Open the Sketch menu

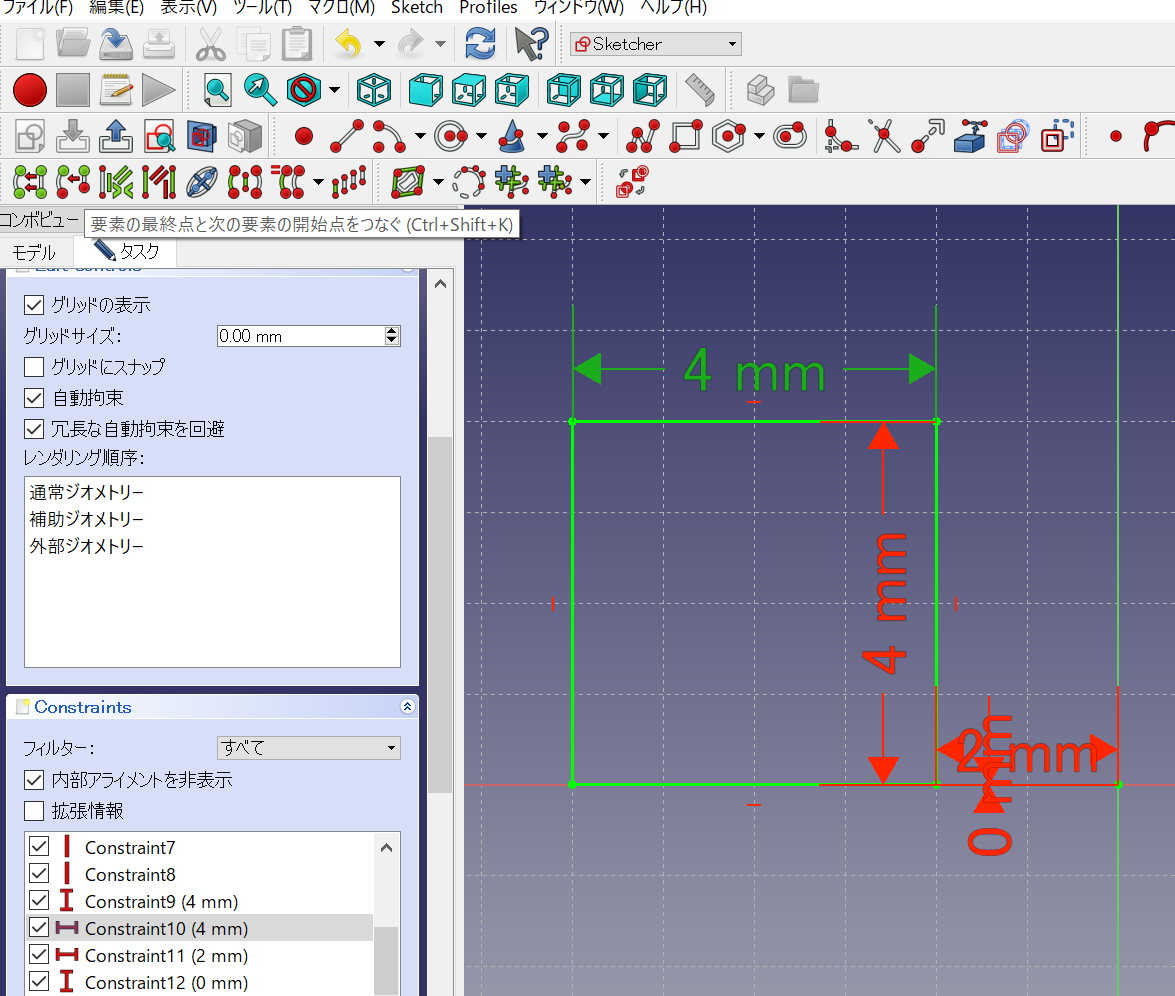click(417, 7)
